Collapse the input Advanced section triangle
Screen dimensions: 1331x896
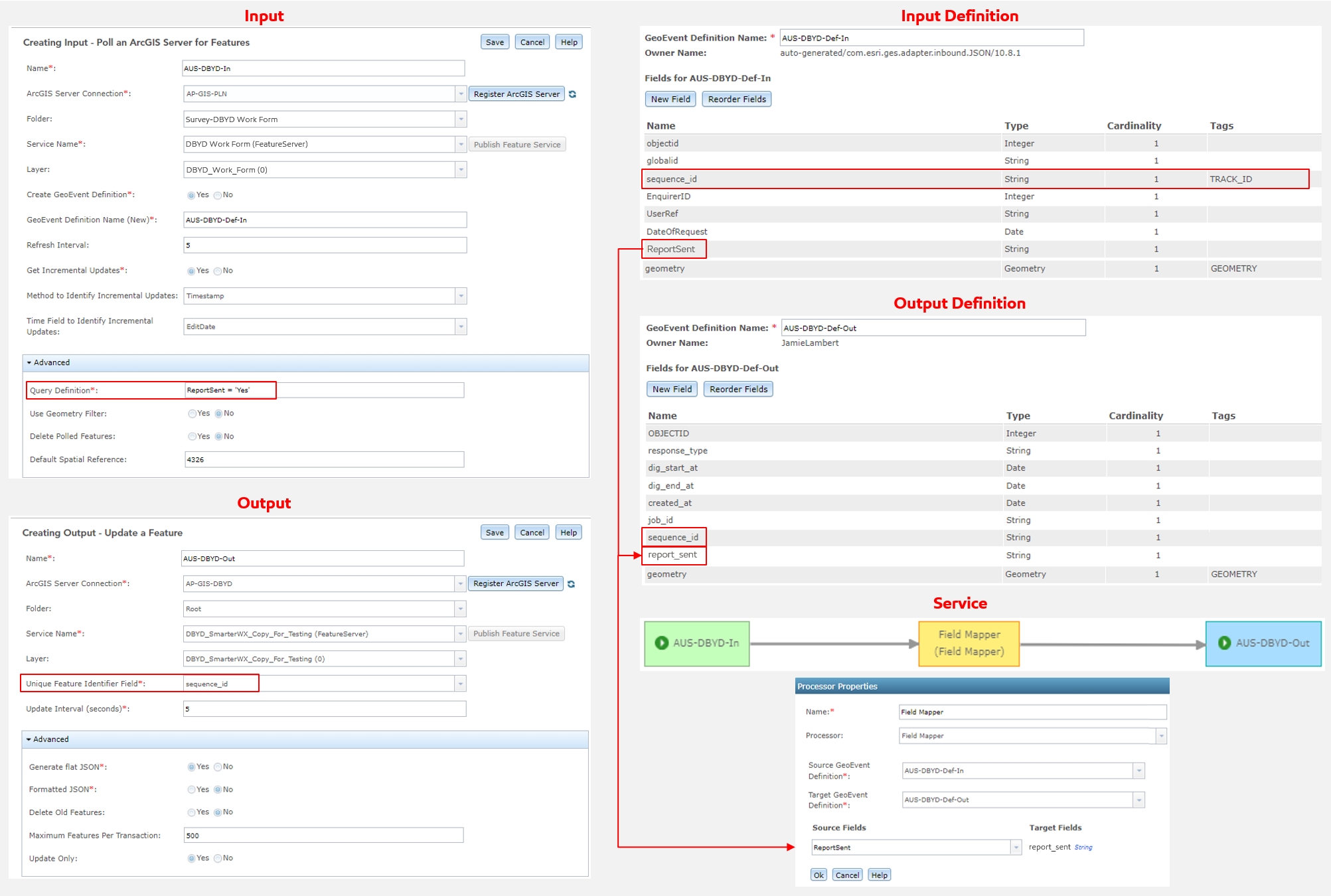(x=29, y=362)
